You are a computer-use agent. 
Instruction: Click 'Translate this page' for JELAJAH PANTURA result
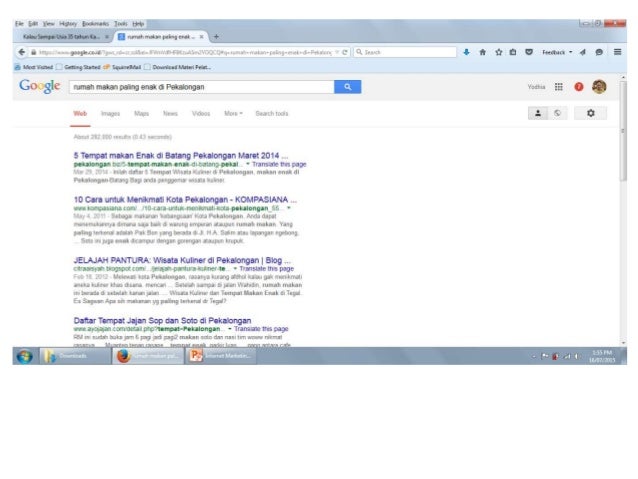click(x=267, y=269)
